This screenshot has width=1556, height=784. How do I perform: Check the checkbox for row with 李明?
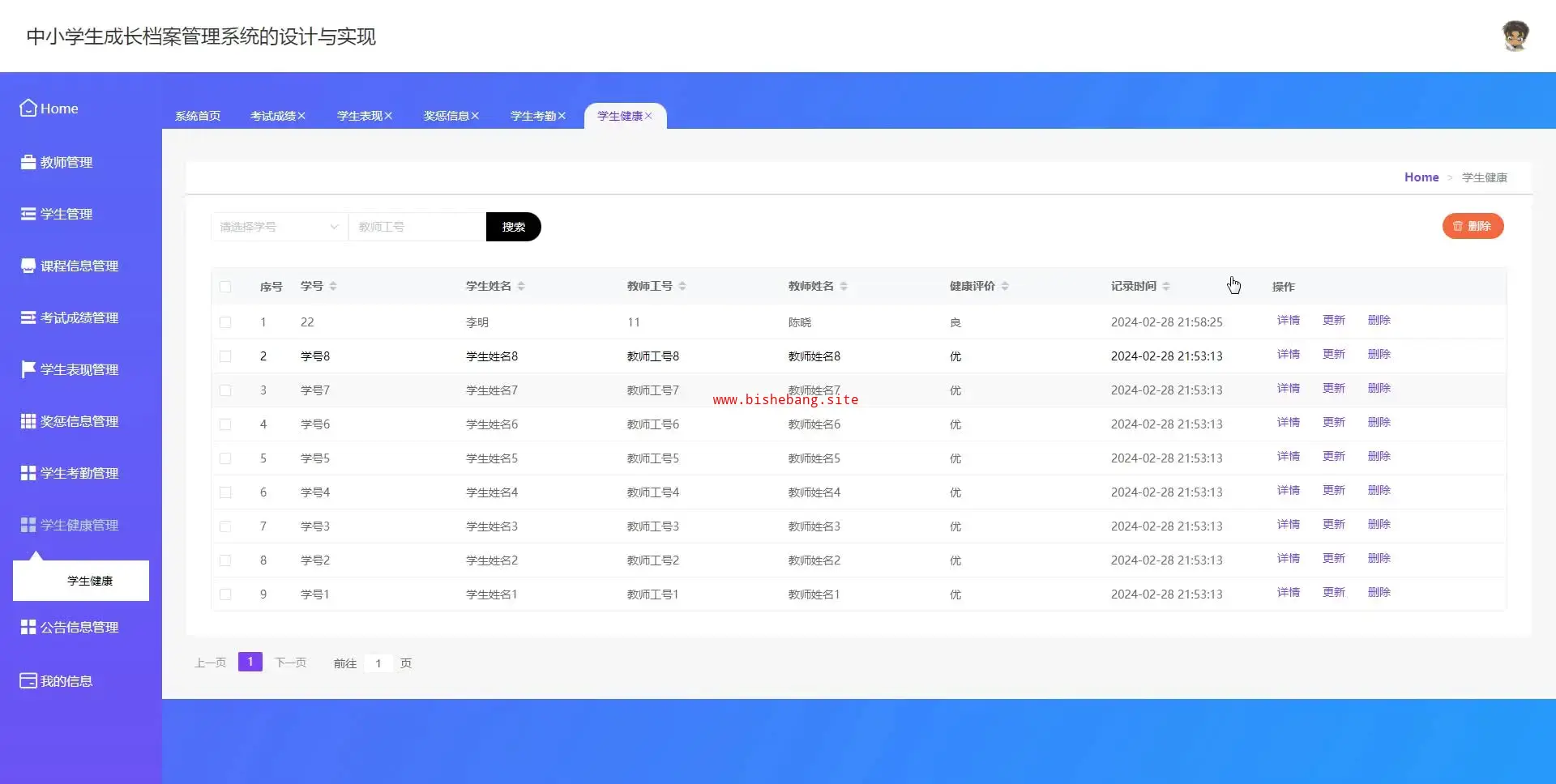(225, 322)
